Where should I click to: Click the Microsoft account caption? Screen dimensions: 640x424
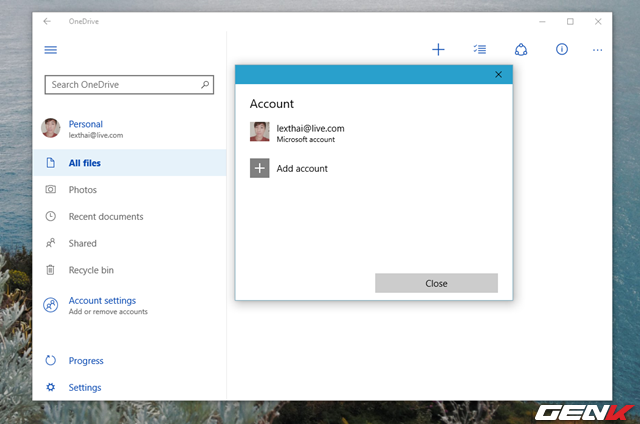306,140
